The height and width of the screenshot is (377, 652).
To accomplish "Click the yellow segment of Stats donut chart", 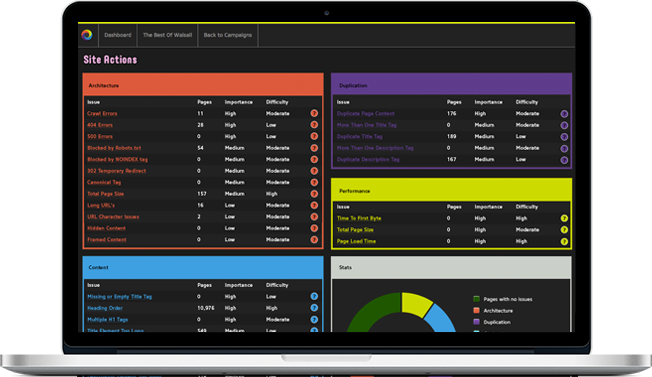I will [416, 303].
